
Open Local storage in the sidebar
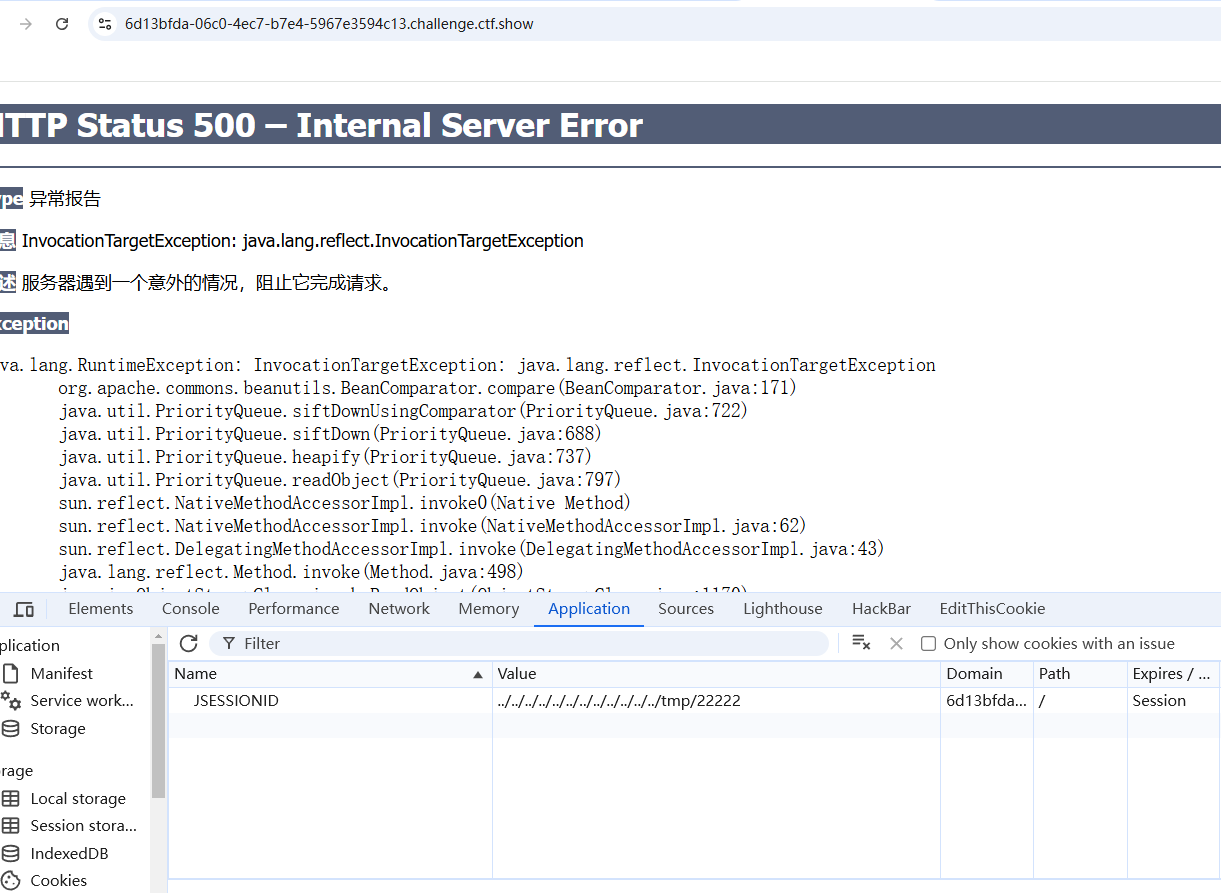pyautogui.click(x=77, y=798)
